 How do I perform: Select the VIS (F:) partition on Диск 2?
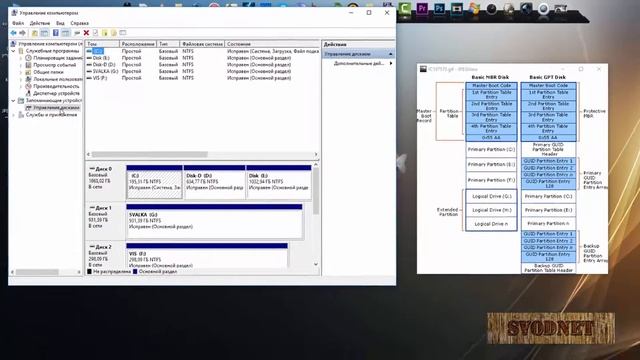click(x=207, y=256)
